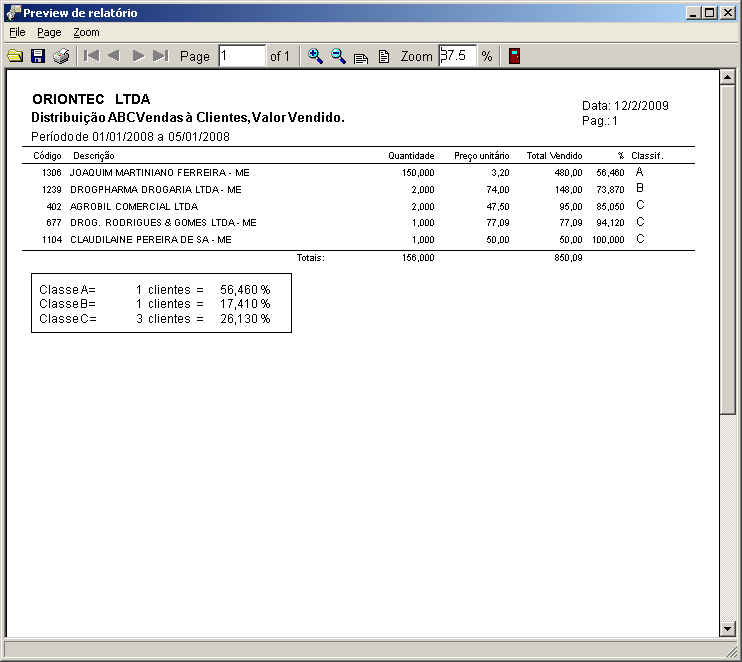
Task: Open the Page menu
Action: point(49,32)
